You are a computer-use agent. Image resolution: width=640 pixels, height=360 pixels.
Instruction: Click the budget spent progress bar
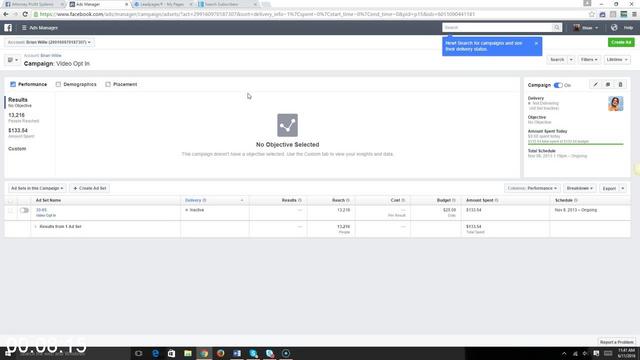click(576, 144)
